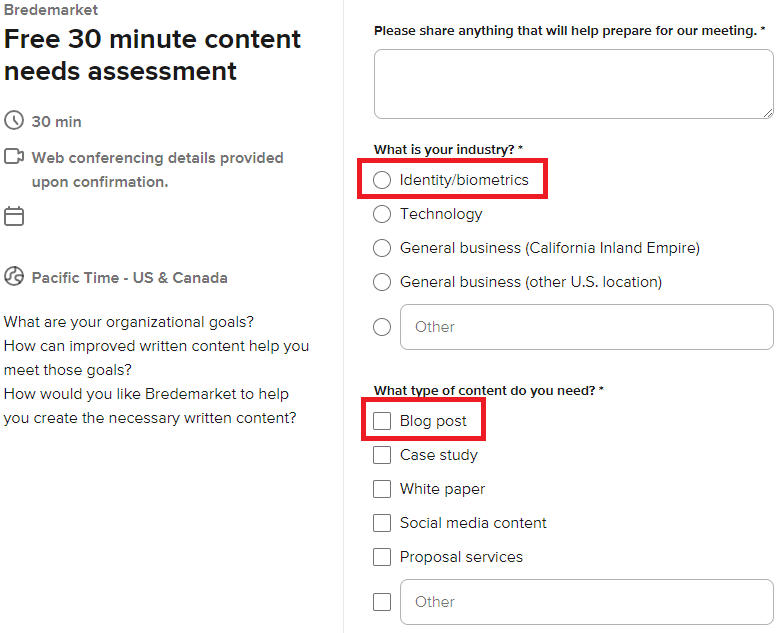783x633 pixels.
Task: Click the web conferencing camera icon
Action: click(14, 157)
